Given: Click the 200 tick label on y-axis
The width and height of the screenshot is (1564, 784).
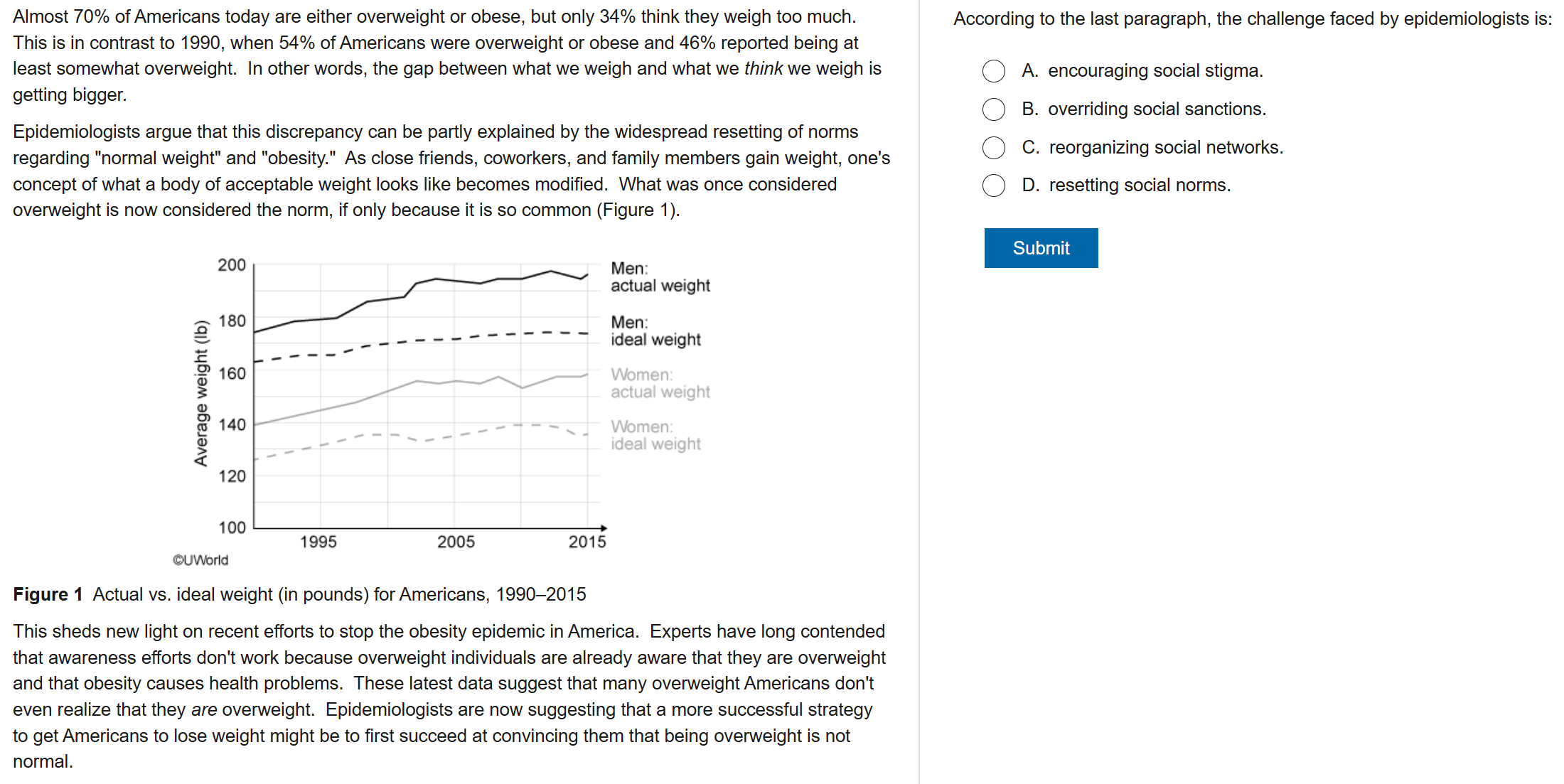Looking at the screenshot, I should (232, 265).
